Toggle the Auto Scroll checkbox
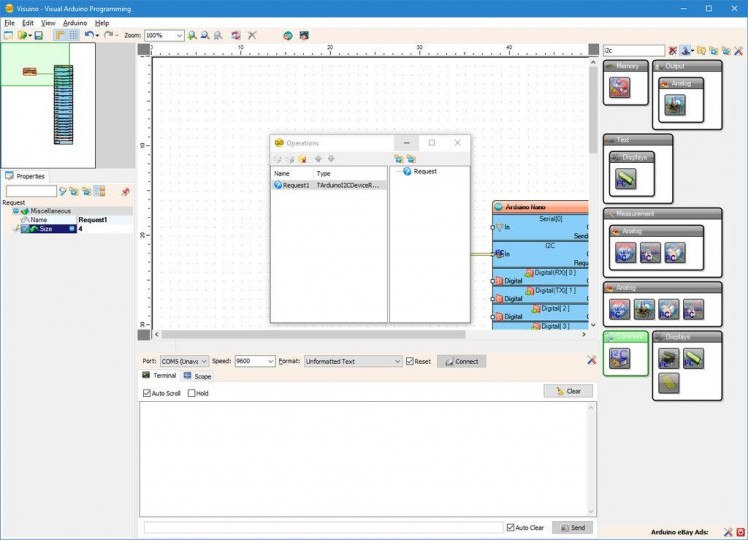Viewport: 748px width, 540px height. point(148,393)
